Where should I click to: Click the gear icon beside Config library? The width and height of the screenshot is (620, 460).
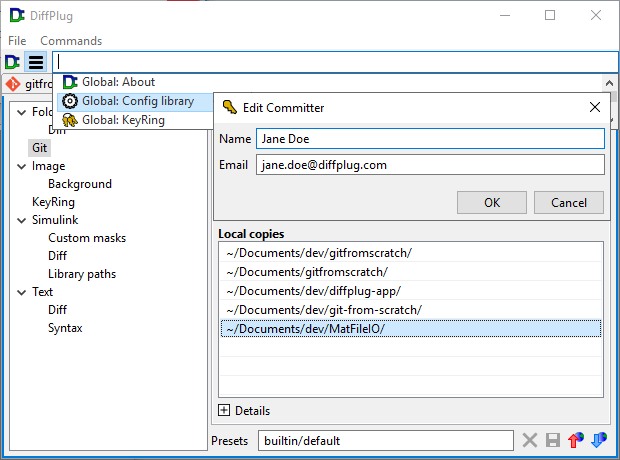[70, 101]
